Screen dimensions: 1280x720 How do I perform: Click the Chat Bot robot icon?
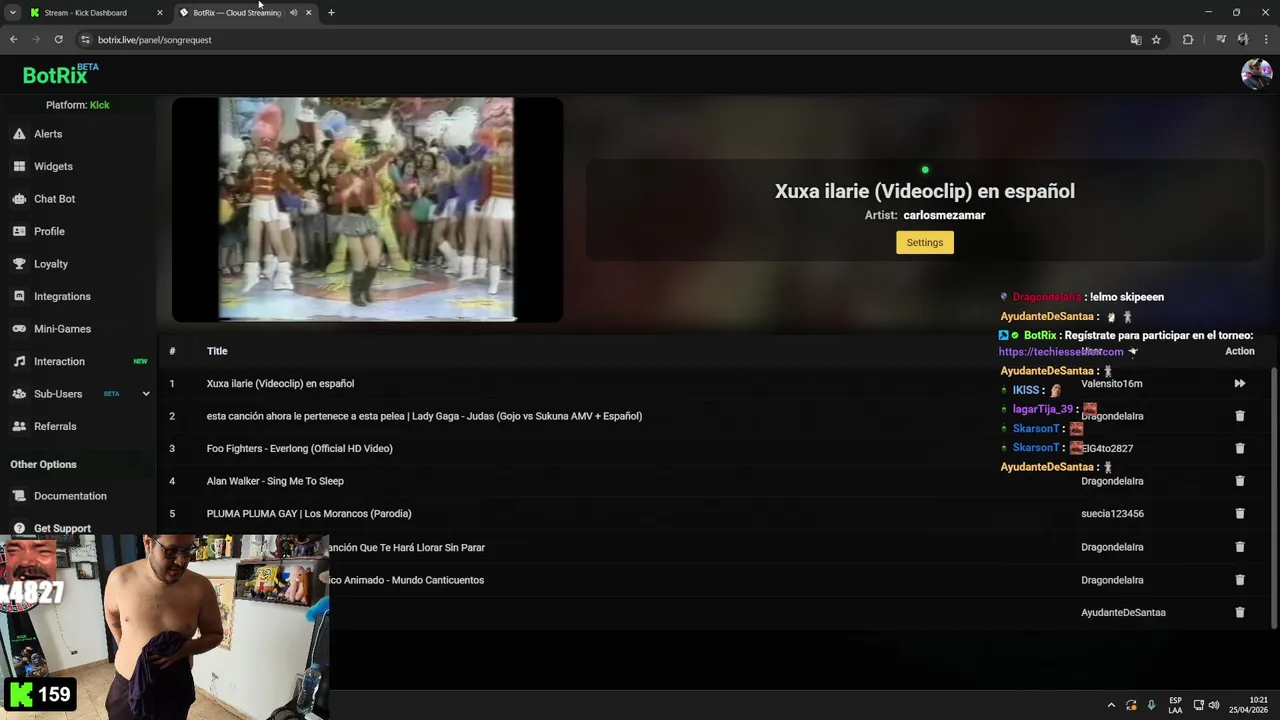(19, 199)
